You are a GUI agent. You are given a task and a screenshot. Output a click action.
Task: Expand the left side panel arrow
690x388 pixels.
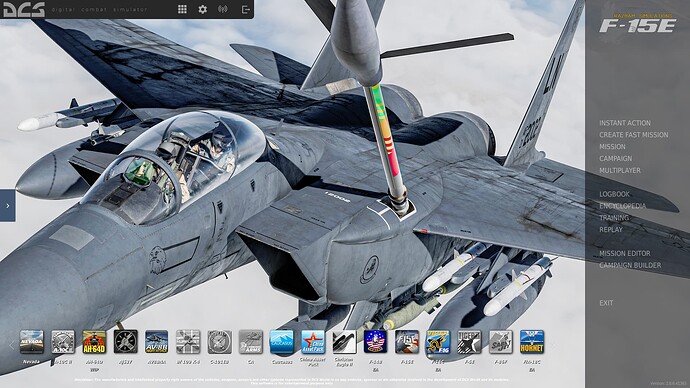coord(7,205)
